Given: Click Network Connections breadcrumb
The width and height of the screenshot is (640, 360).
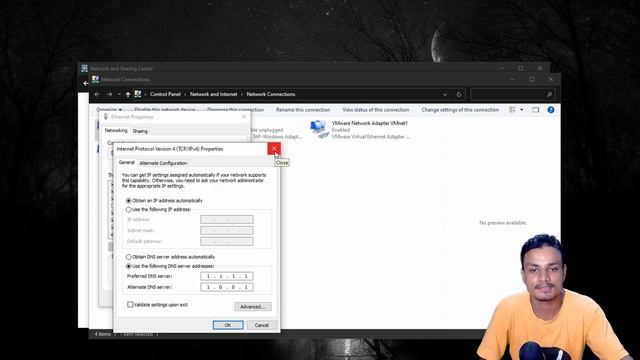Looking at the screenshot, I should pos(271,94).
